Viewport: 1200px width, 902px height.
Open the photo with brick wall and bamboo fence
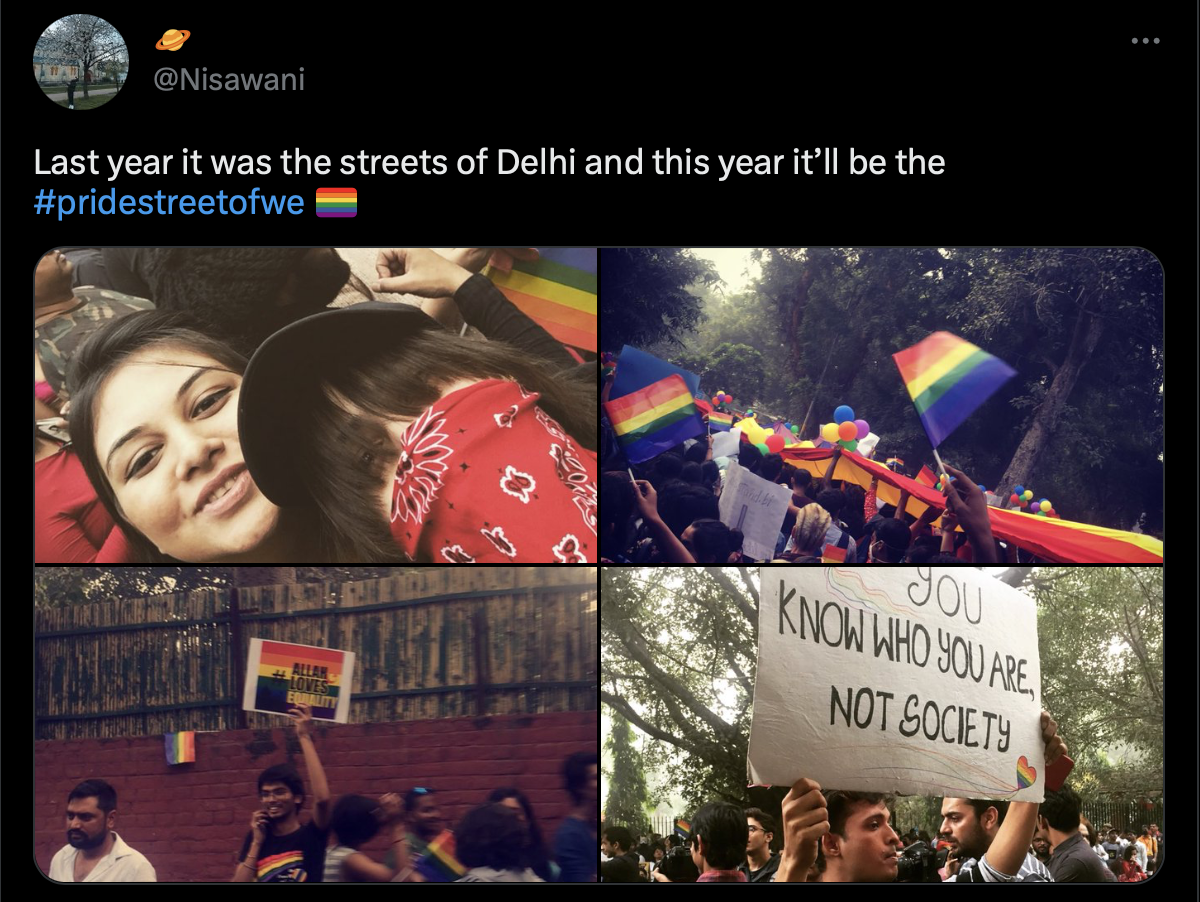[316, 725]
